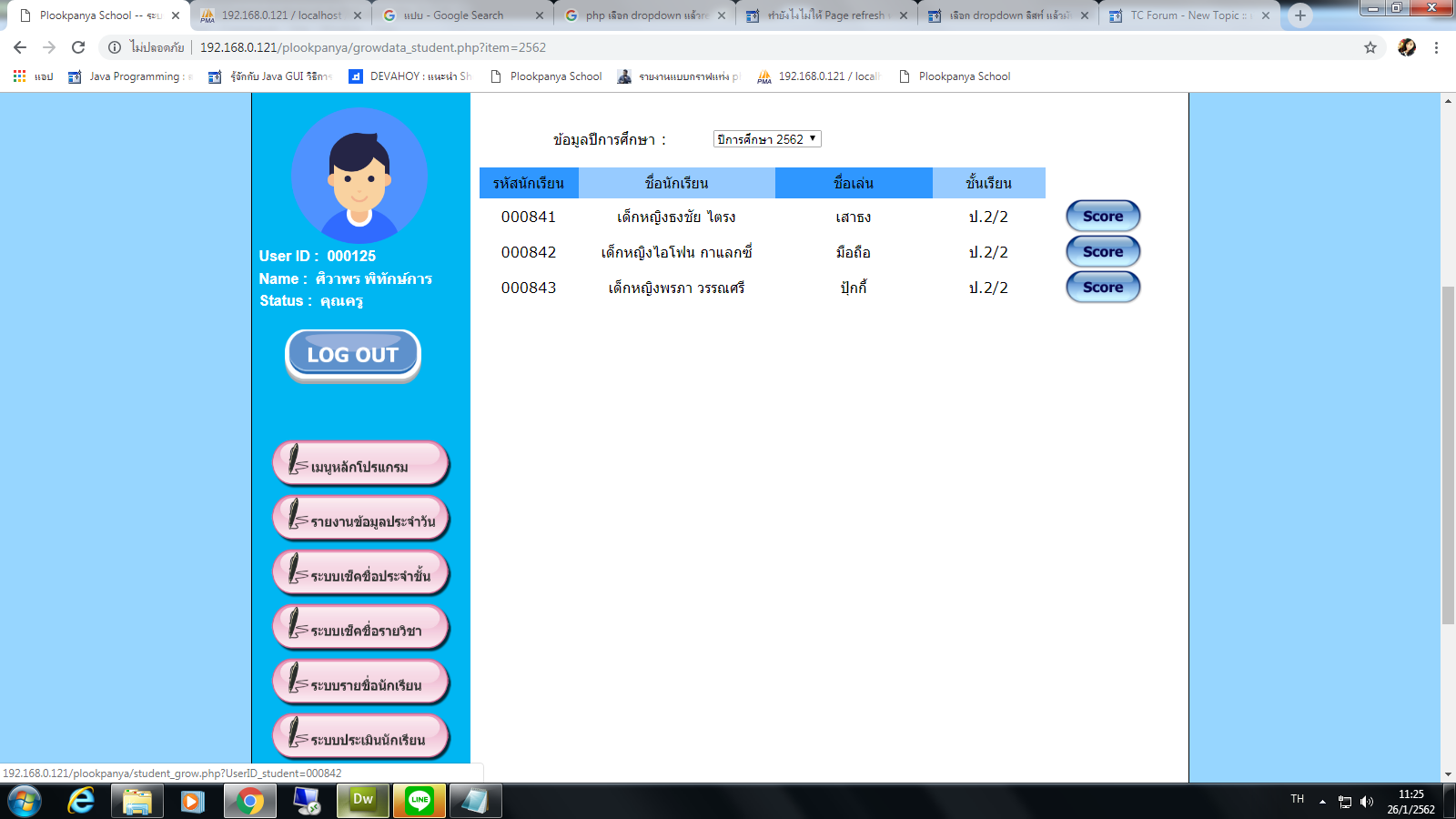Screen dimensions: 1456x819
Task: Click student name เด็กหญิงพรภา วรรณศรี
Action: pos(677,288)
